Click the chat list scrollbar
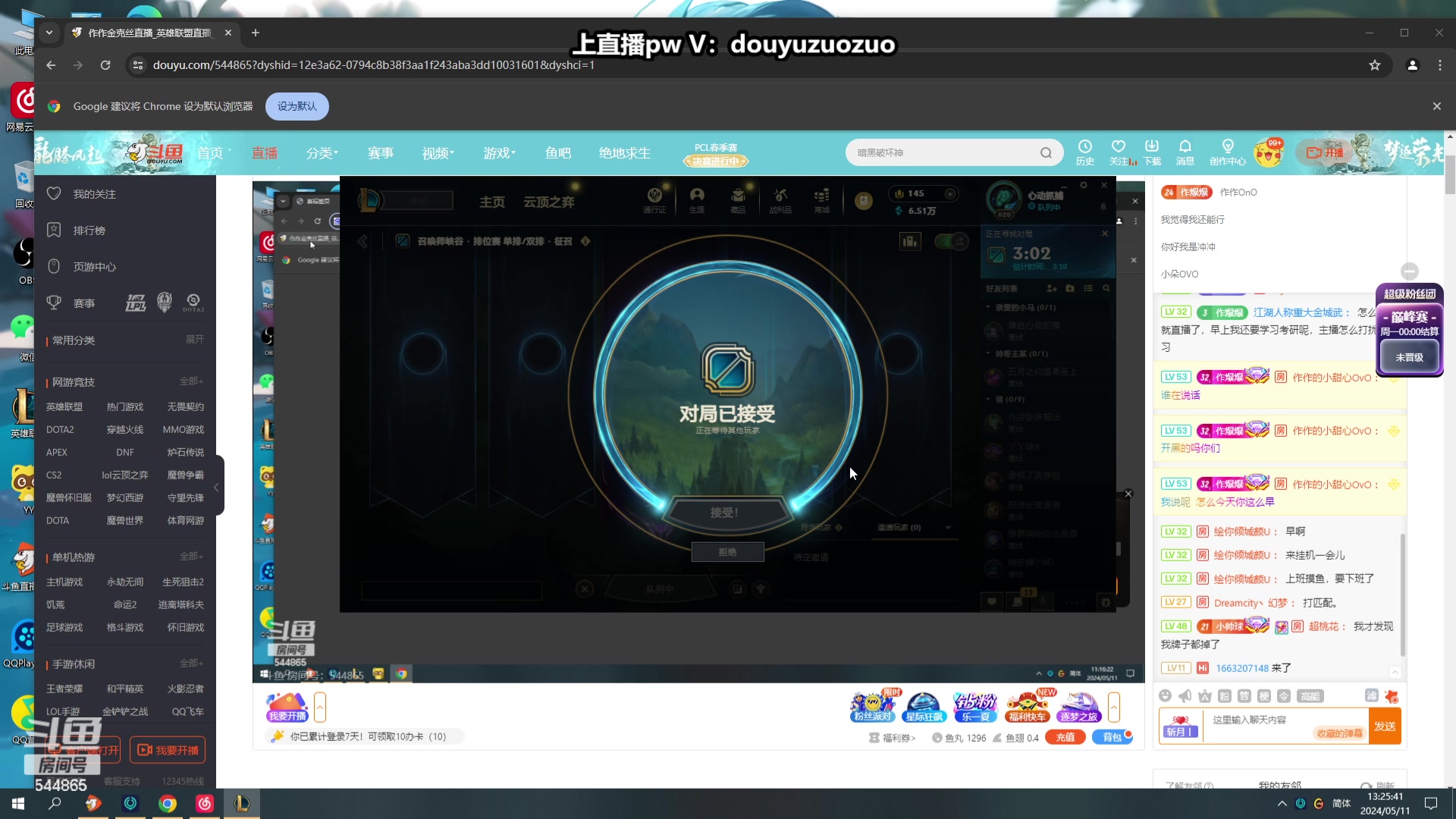Image resolution: width=1456 pixels, height=819 pixels. 1401,595
